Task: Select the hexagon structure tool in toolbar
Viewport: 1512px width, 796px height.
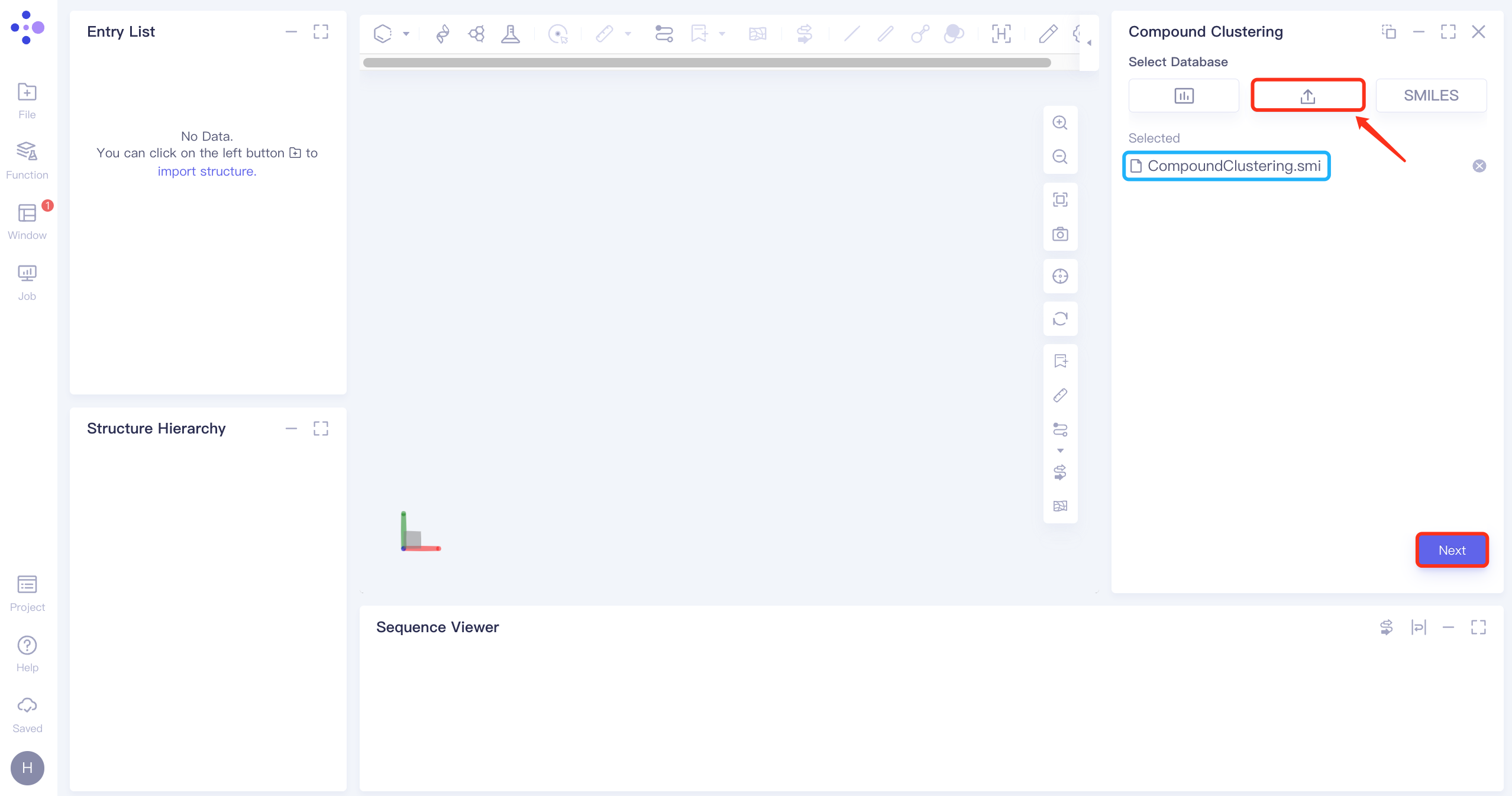Action: click(383, 34)
